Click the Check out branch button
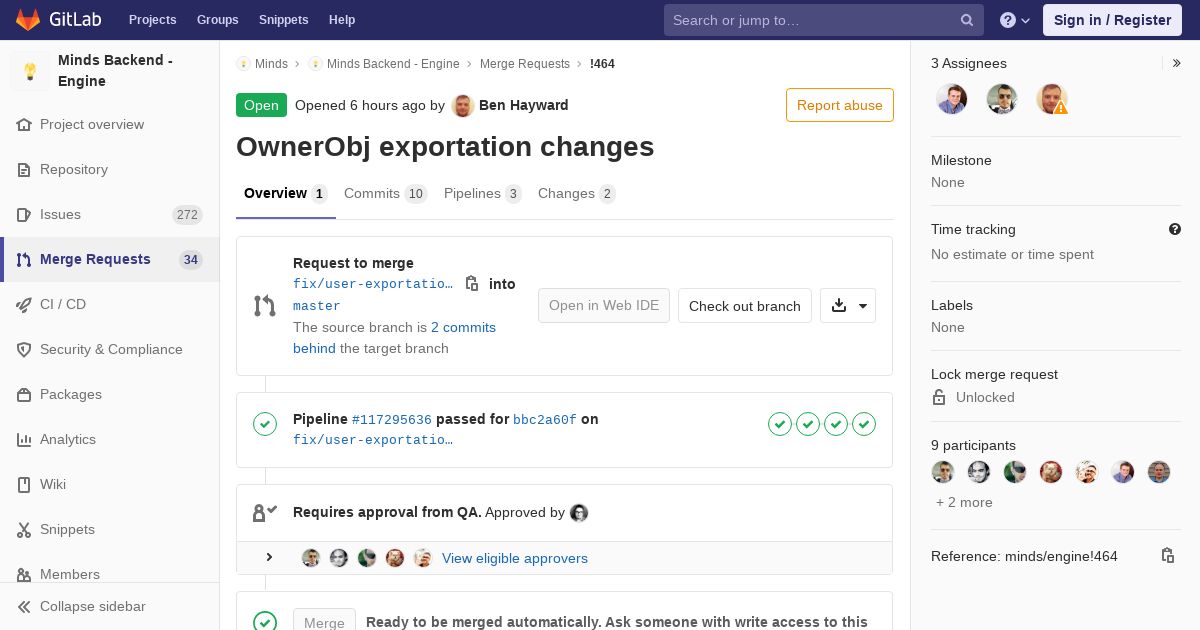The width and height of the screenshot is (1200, 630). point(745,306)
